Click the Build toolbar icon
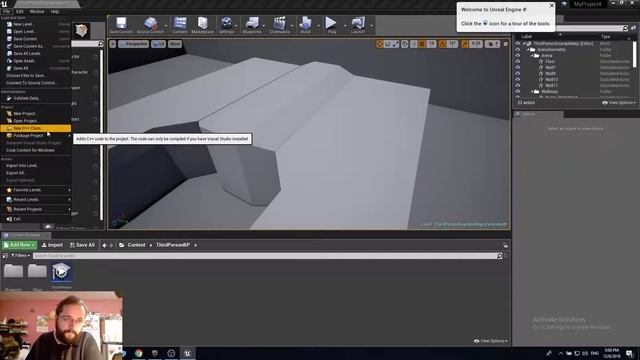The height and width of the screenshot is (360, 640). point(305,25)
